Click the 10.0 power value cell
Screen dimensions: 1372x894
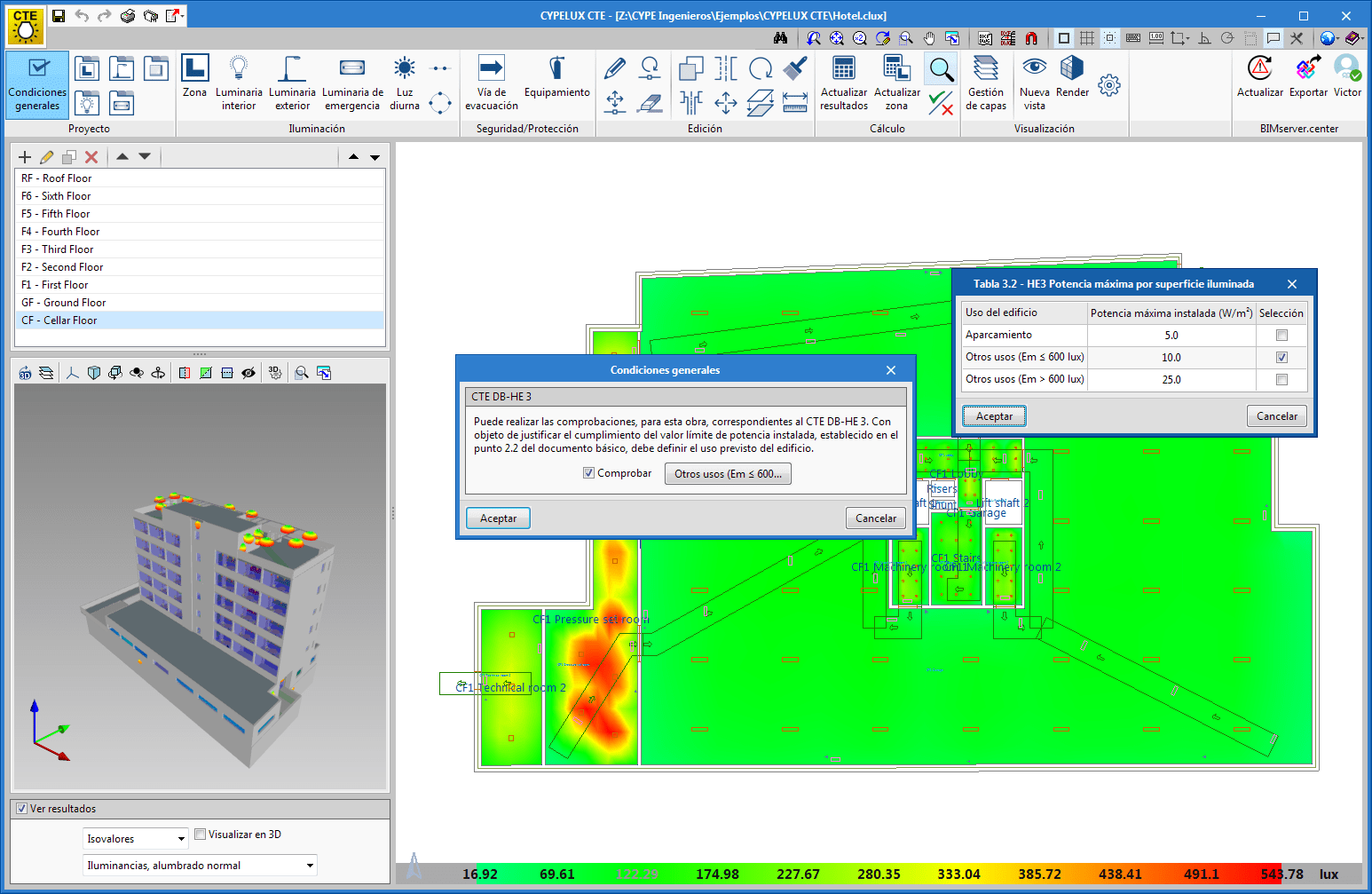tap(1171, 358)
